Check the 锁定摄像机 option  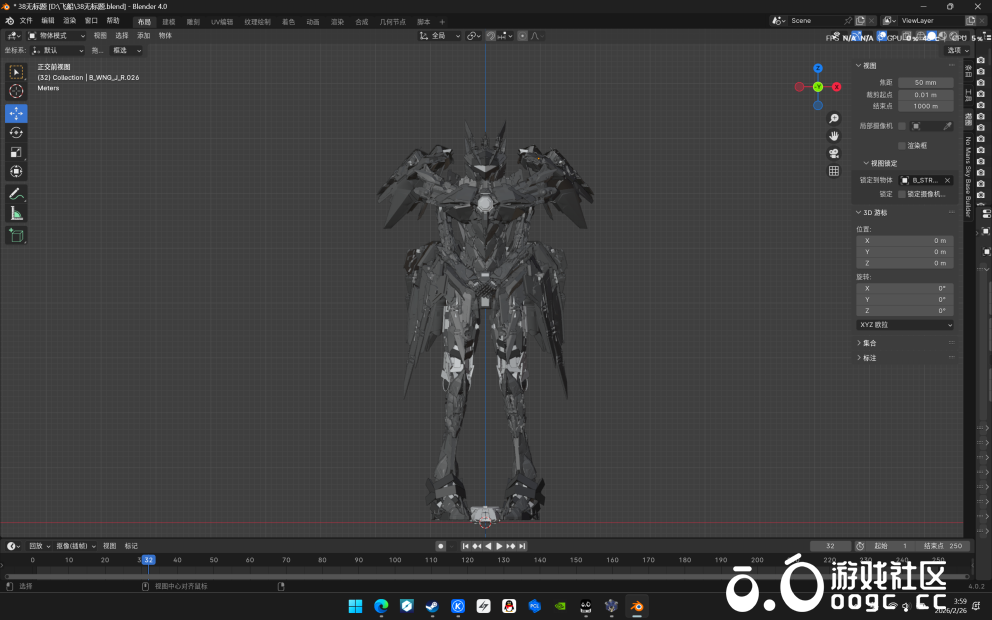click(x=902, y=194)
